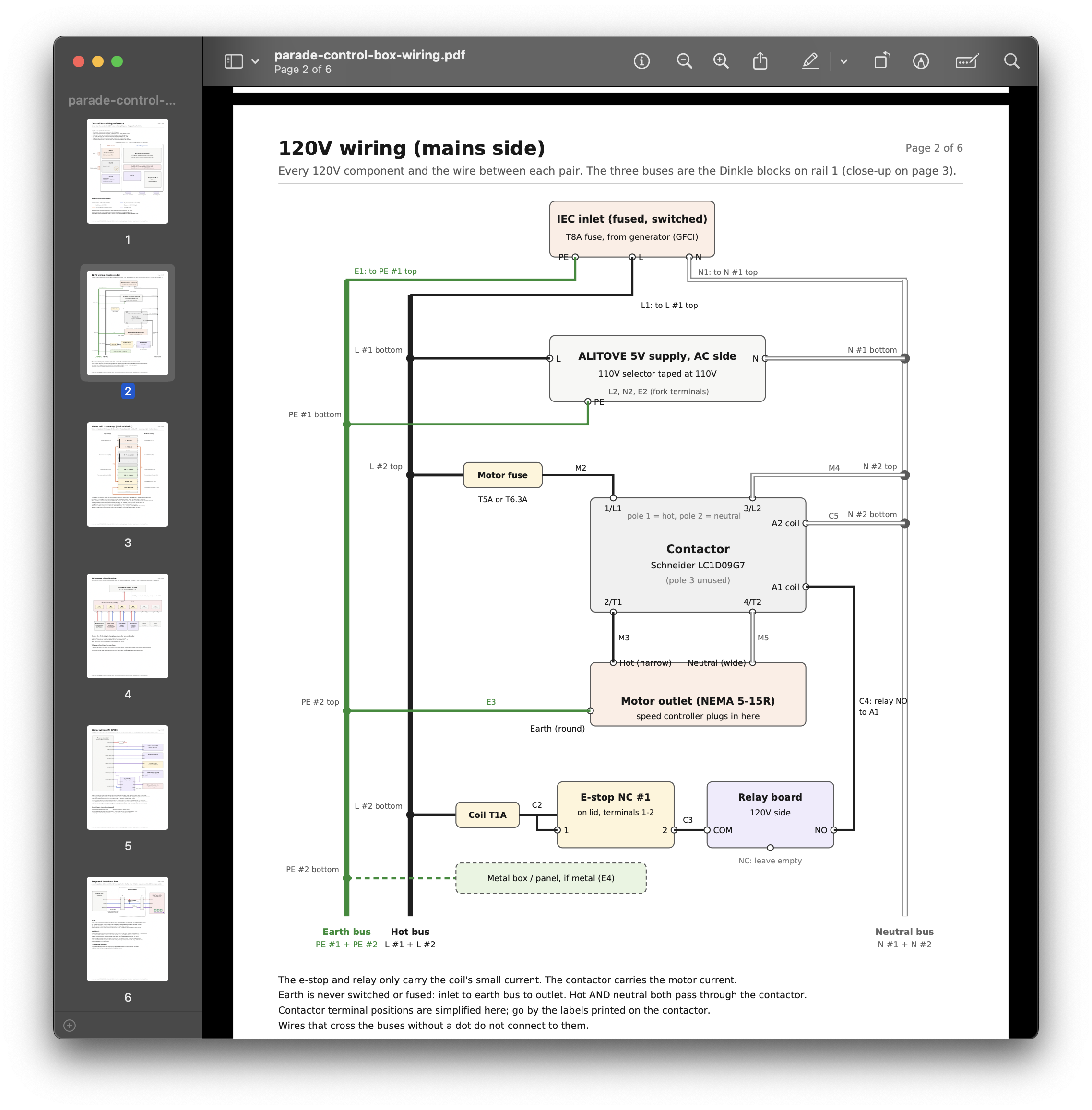This screenshot has width=1092, height=1110.
Task: Select the page 1 thumbnail
Action: click(127, 171)
